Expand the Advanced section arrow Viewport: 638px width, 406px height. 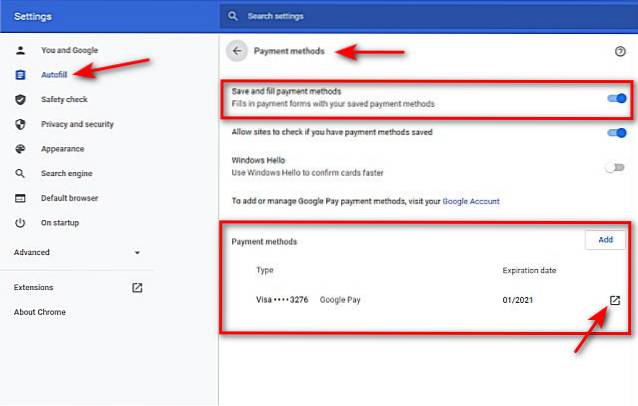(x=137, y=253)
